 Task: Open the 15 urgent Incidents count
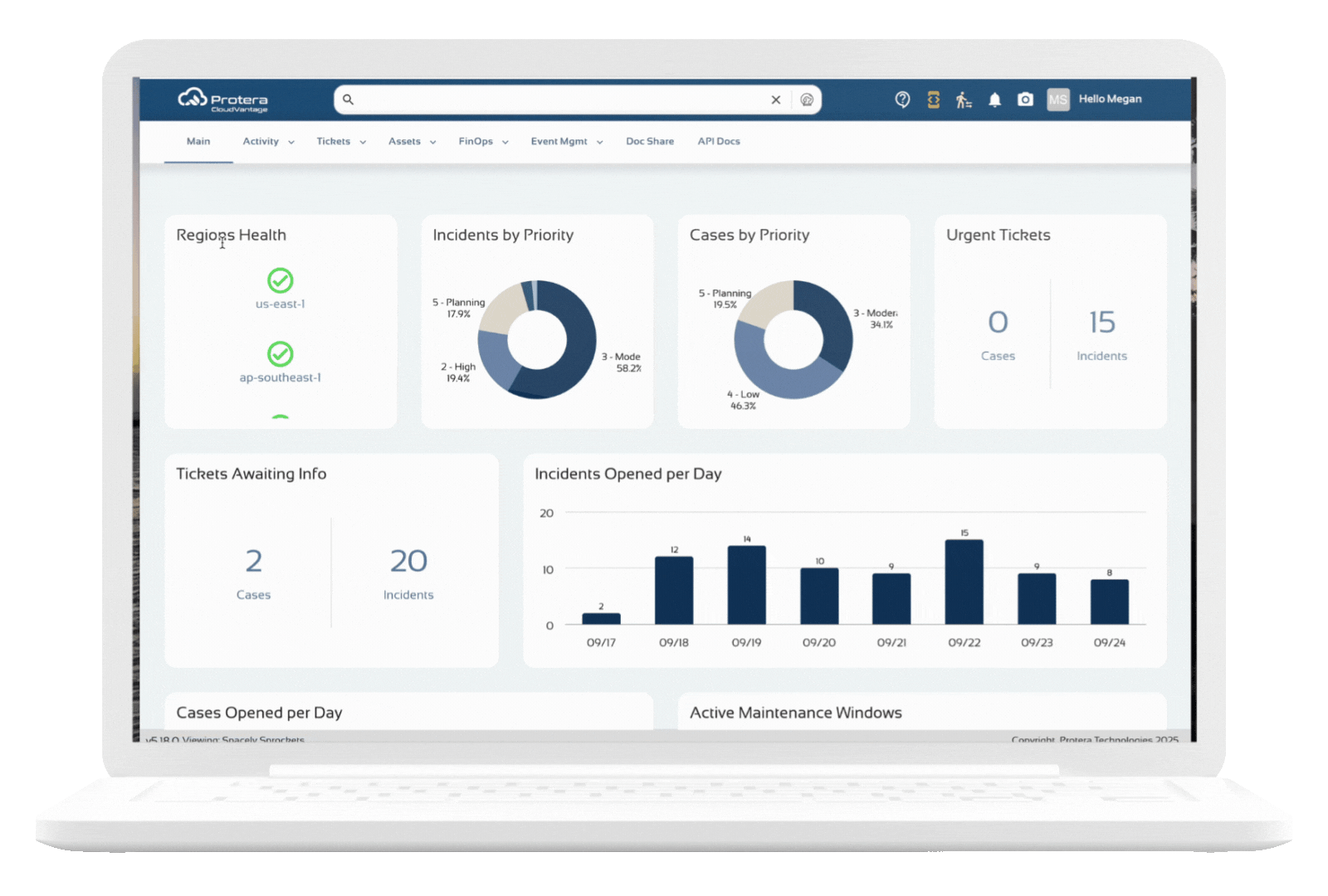pos(1101,324)
